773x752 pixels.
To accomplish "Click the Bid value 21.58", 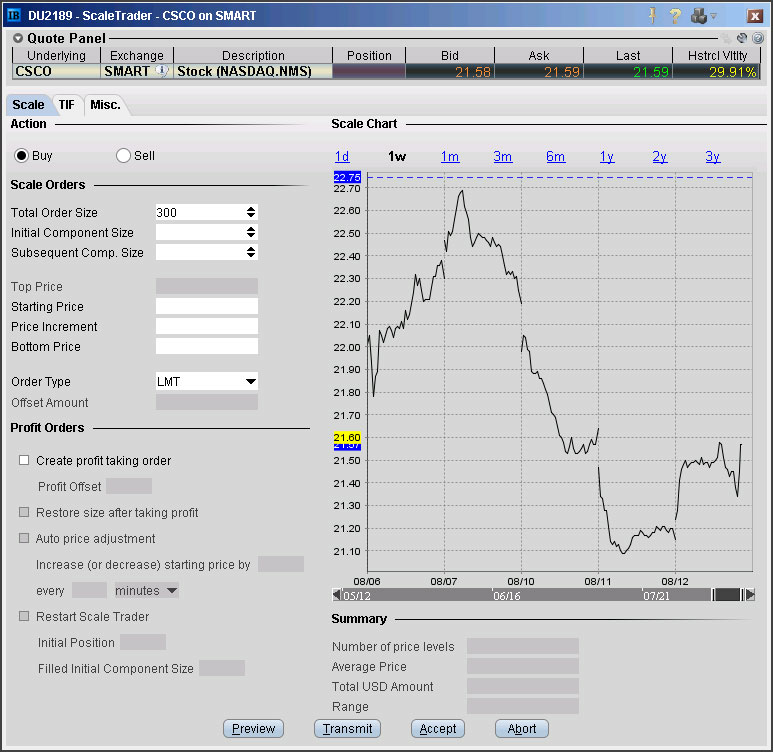I will (x=450, y=72).
